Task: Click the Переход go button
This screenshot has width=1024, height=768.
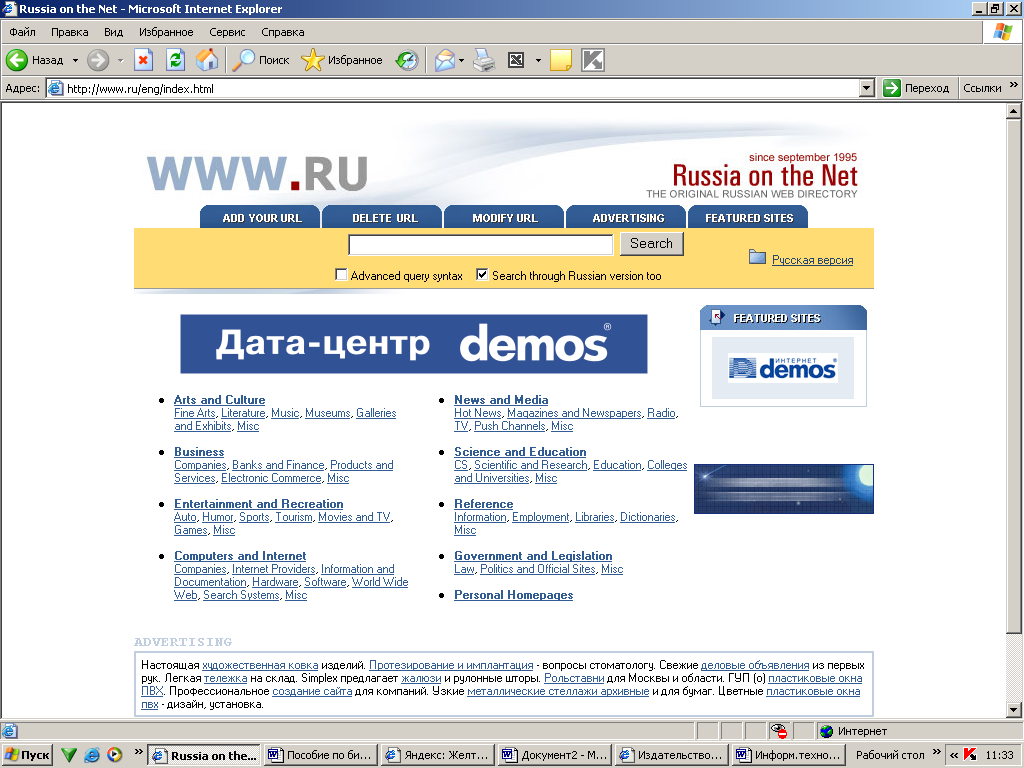Action: (x=916, y=88)
